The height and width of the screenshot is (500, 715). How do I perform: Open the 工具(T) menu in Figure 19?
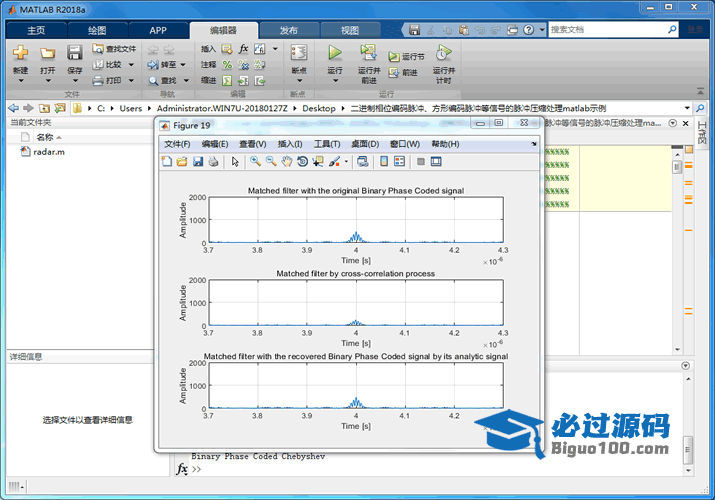point(327,144)
